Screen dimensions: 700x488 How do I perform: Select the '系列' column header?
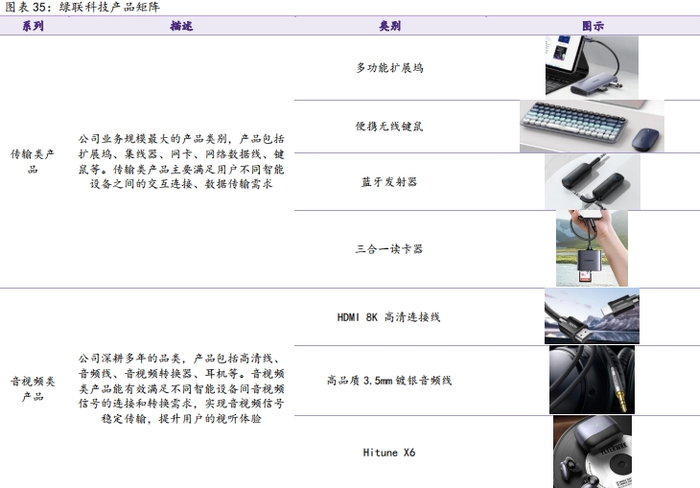tap(33, 26)
